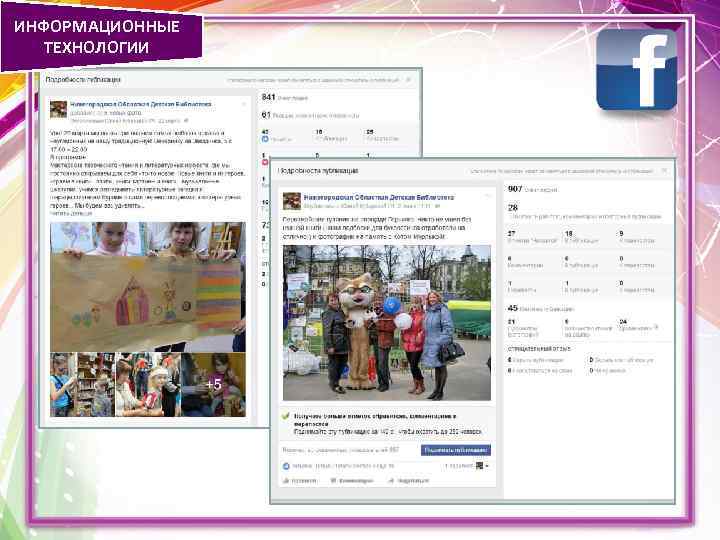Open the children's drawing photo in back post
Viewport: 720px width, 540px height.
[148, 287]
